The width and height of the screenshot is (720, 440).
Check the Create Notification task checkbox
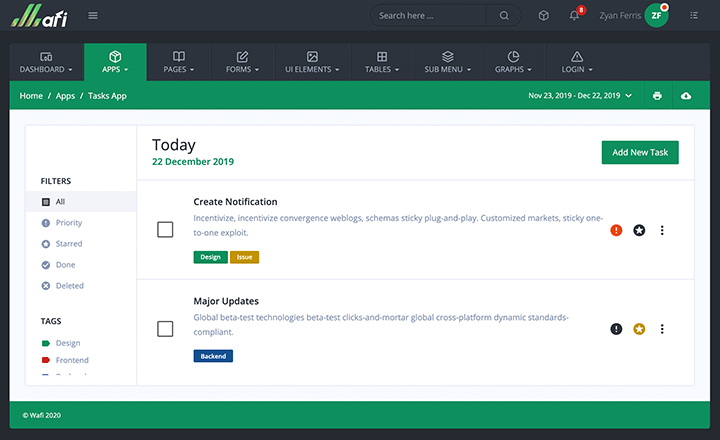coord(165,230)
